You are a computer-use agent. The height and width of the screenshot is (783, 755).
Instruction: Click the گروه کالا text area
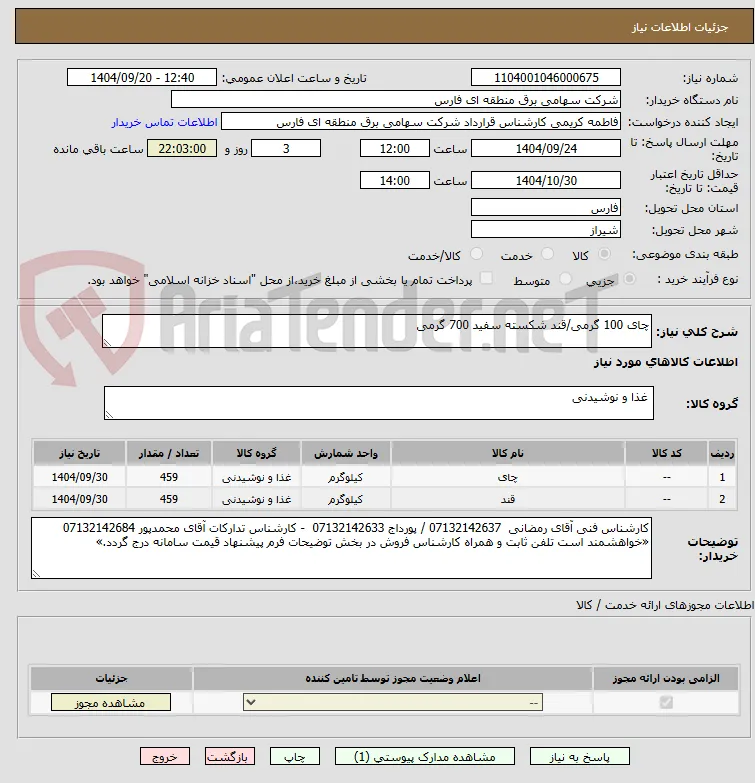[378, 402]
